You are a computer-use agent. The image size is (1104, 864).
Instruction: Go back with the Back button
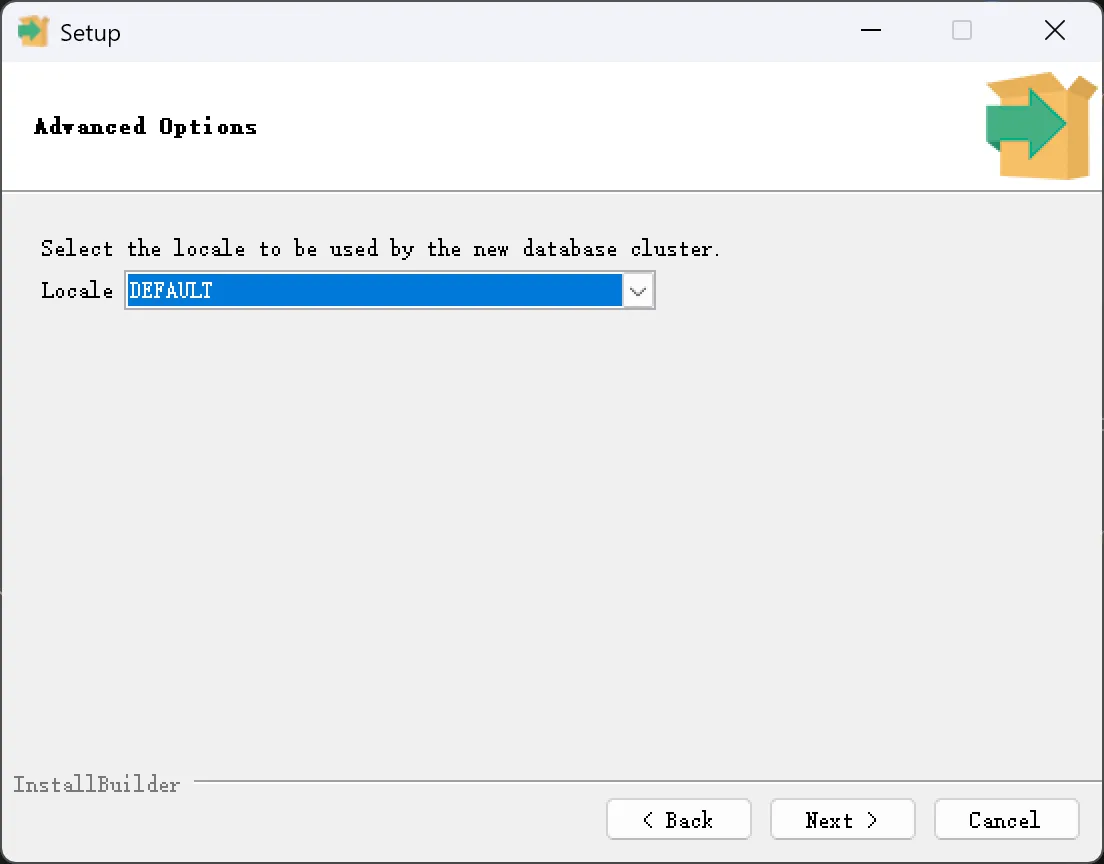click(679, 819)
